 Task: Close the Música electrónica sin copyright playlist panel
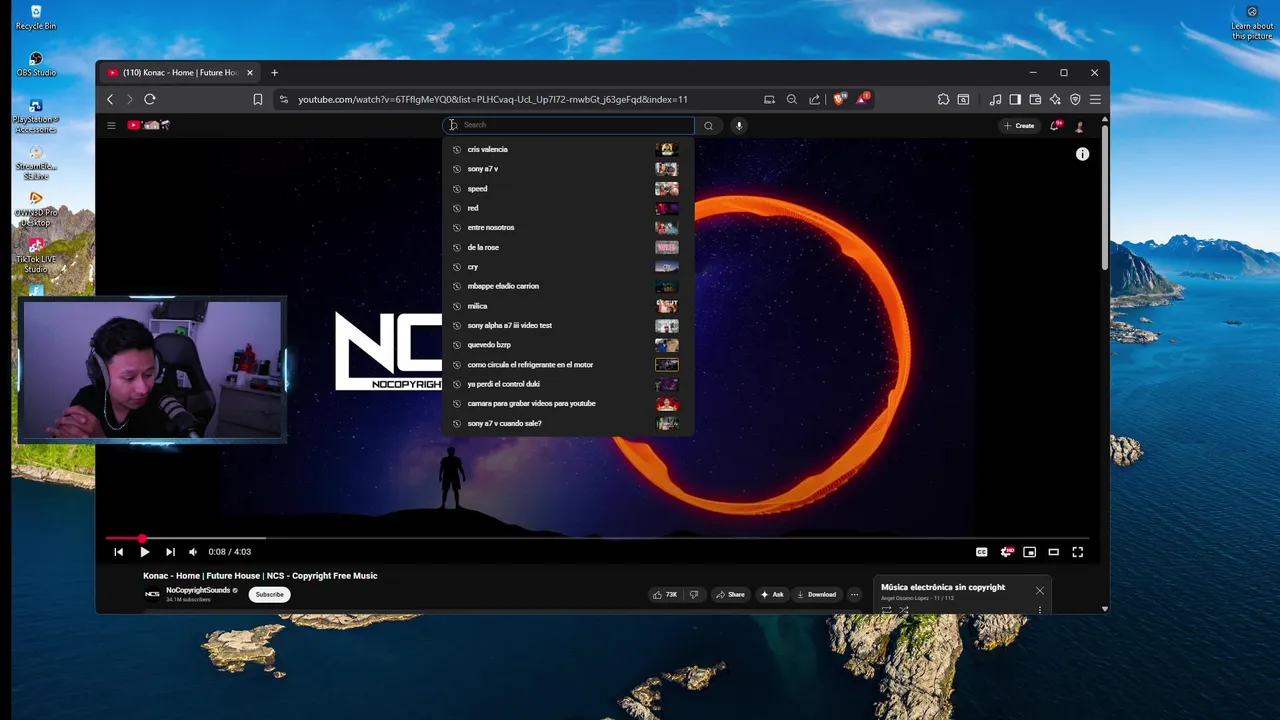[1040, 590]
